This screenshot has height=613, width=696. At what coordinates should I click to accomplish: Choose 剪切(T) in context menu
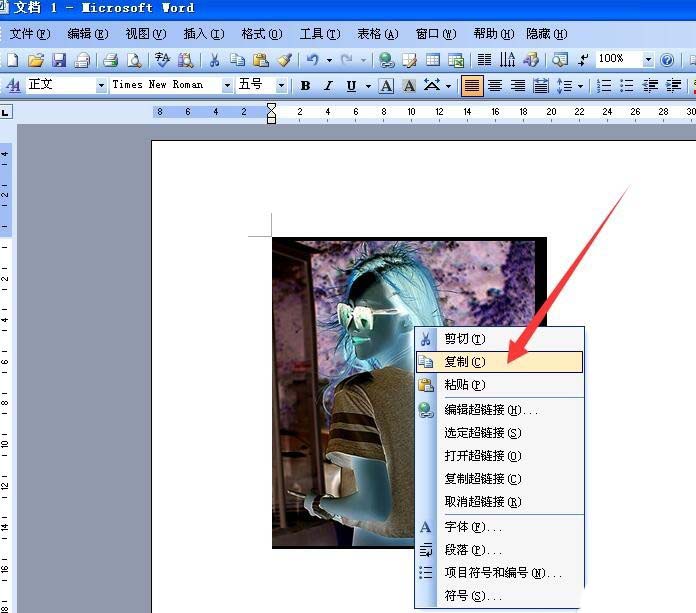pos(499,339)
